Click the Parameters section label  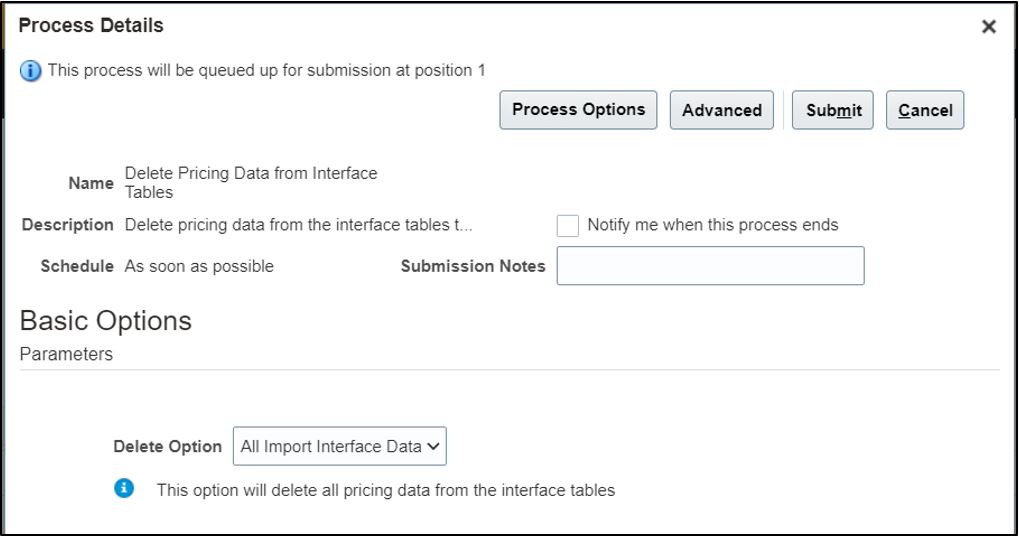click(x=66, y=354)
